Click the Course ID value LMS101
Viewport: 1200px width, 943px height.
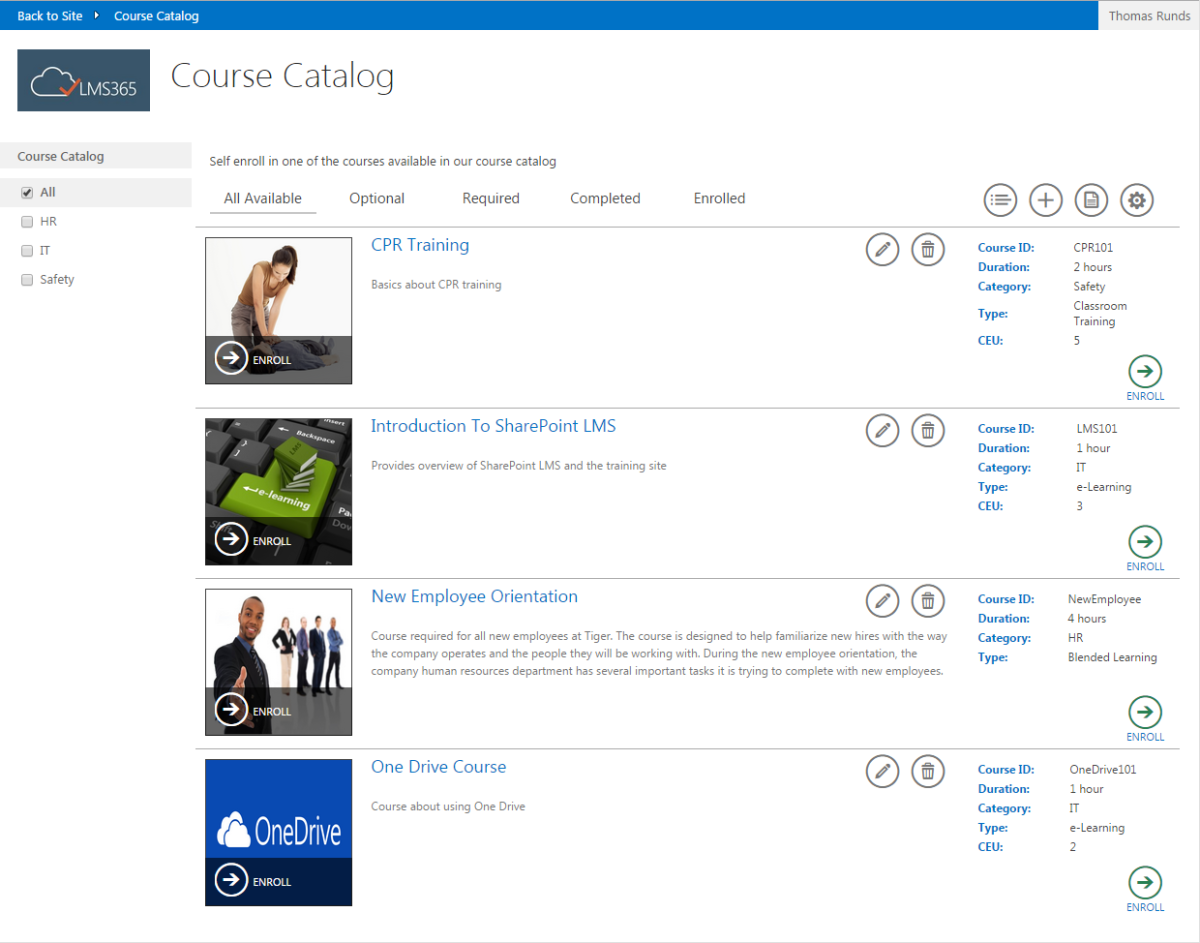point(1097,429)
